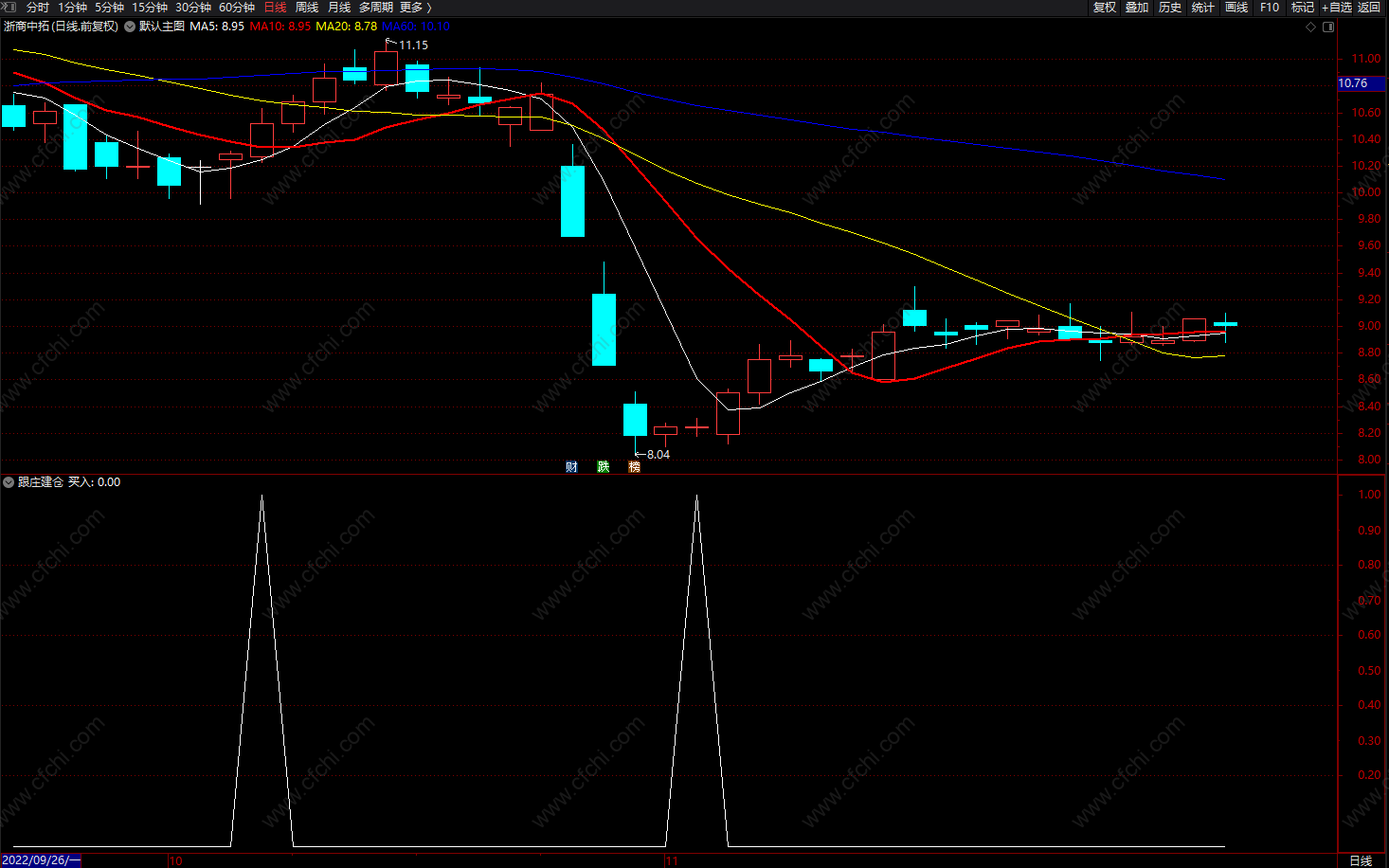Activate the 画线 drawing tools button
The width and height of the screenshot is (1389, 868).
click(x=1236, y=7)
